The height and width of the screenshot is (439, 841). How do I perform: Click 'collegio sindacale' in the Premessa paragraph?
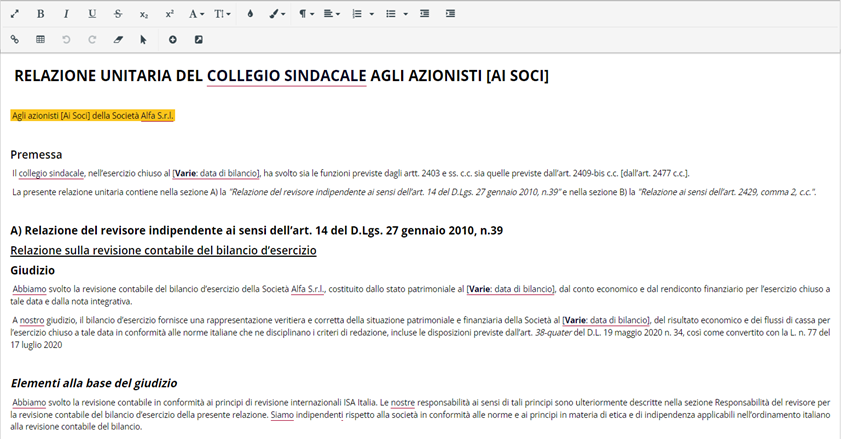[x=51, y=173]
